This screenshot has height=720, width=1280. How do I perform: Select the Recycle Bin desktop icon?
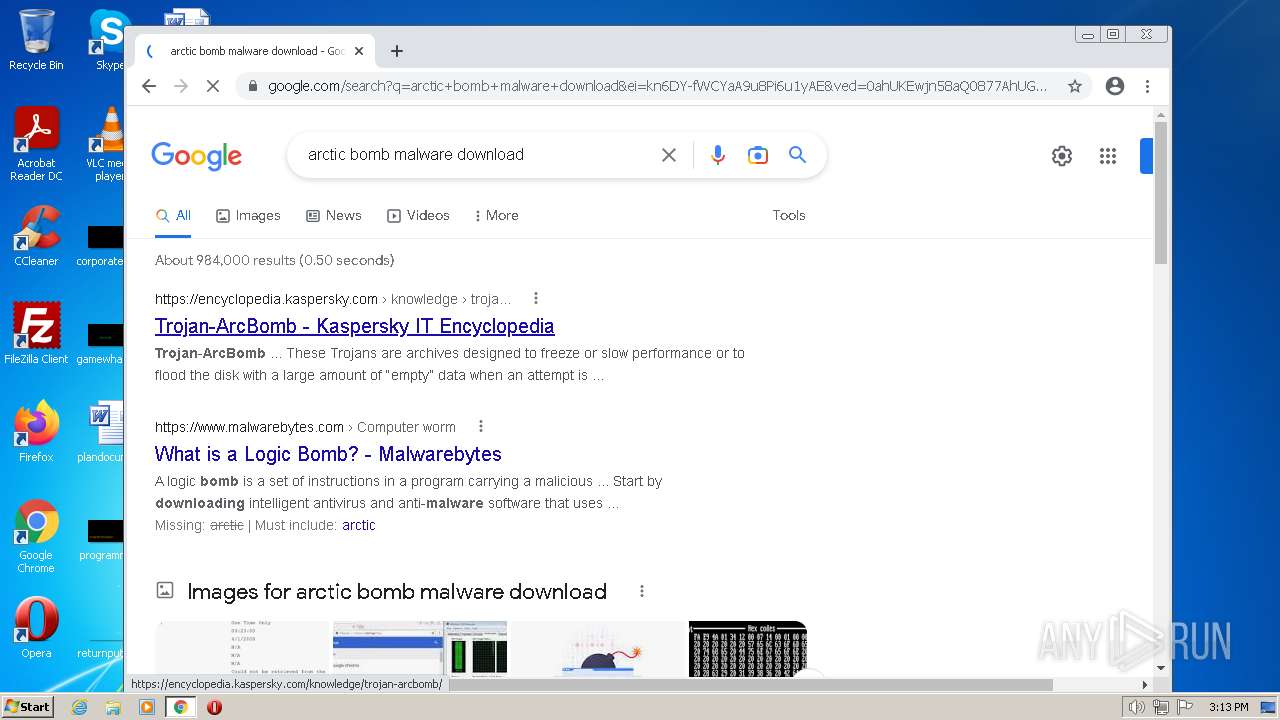click(36, 40)
